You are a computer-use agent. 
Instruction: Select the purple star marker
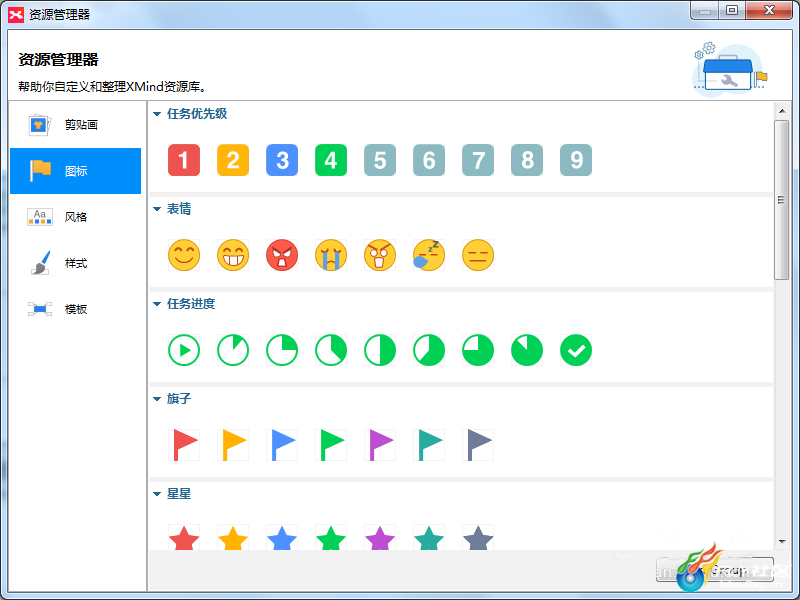pyautogui.click(x=380, y=537)
